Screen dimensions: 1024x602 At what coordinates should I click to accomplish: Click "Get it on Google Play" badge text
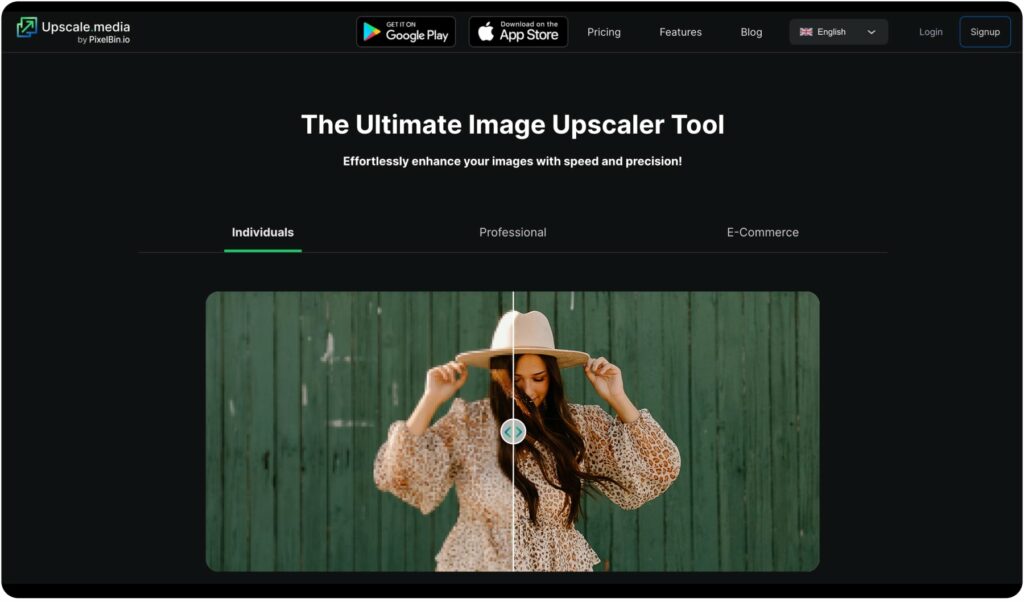[x=416, y=32]
